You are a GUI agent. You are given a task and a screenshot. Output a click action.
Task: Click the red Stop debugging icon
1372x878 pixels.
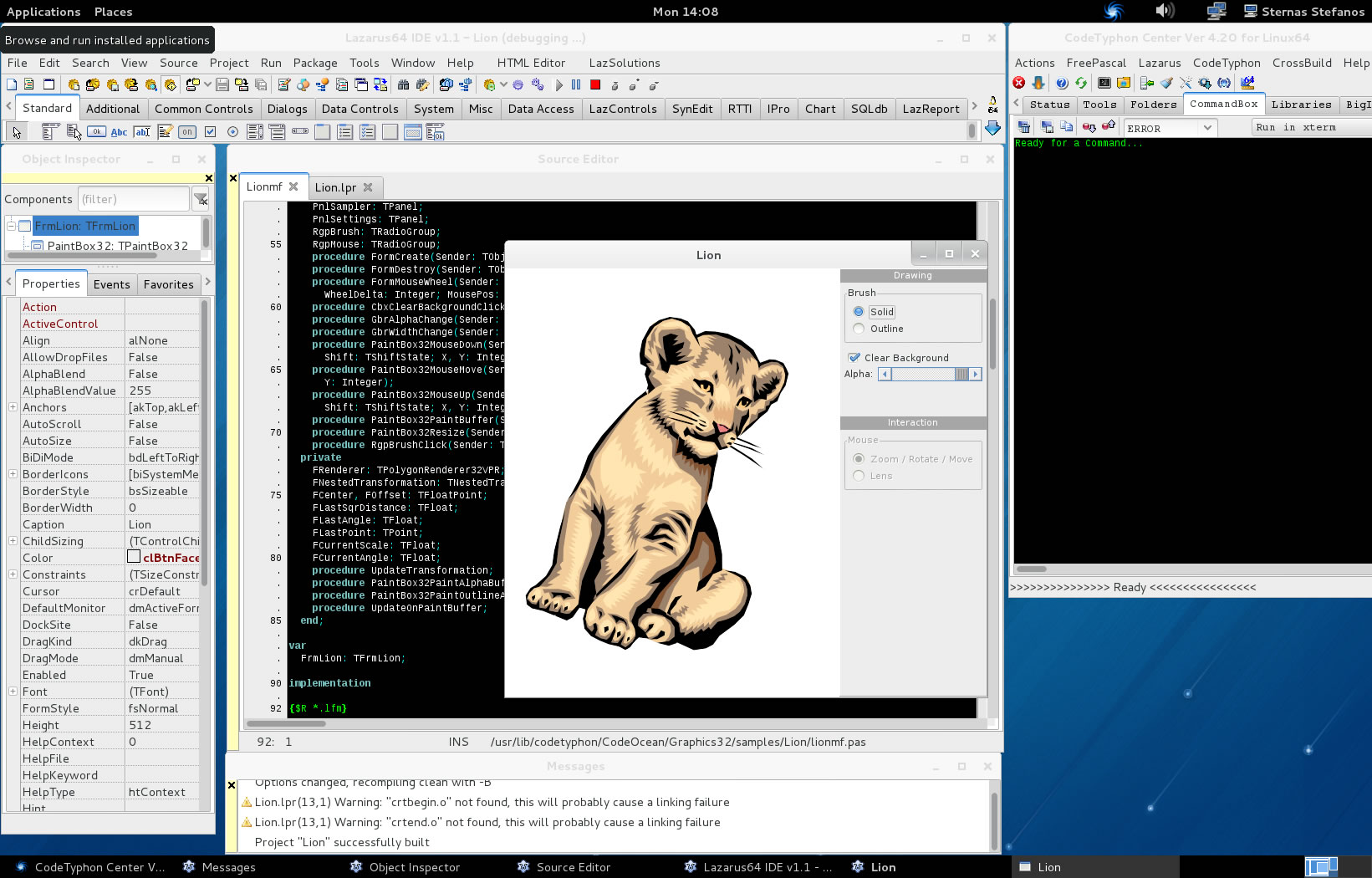[x=595, y=84]
